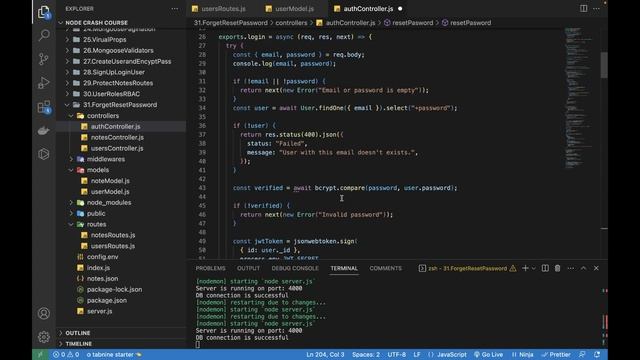Click the editor vertical scrollbar thumb
Image resolution: width=640 pixels, height=360 pixels.
point(604,65)
